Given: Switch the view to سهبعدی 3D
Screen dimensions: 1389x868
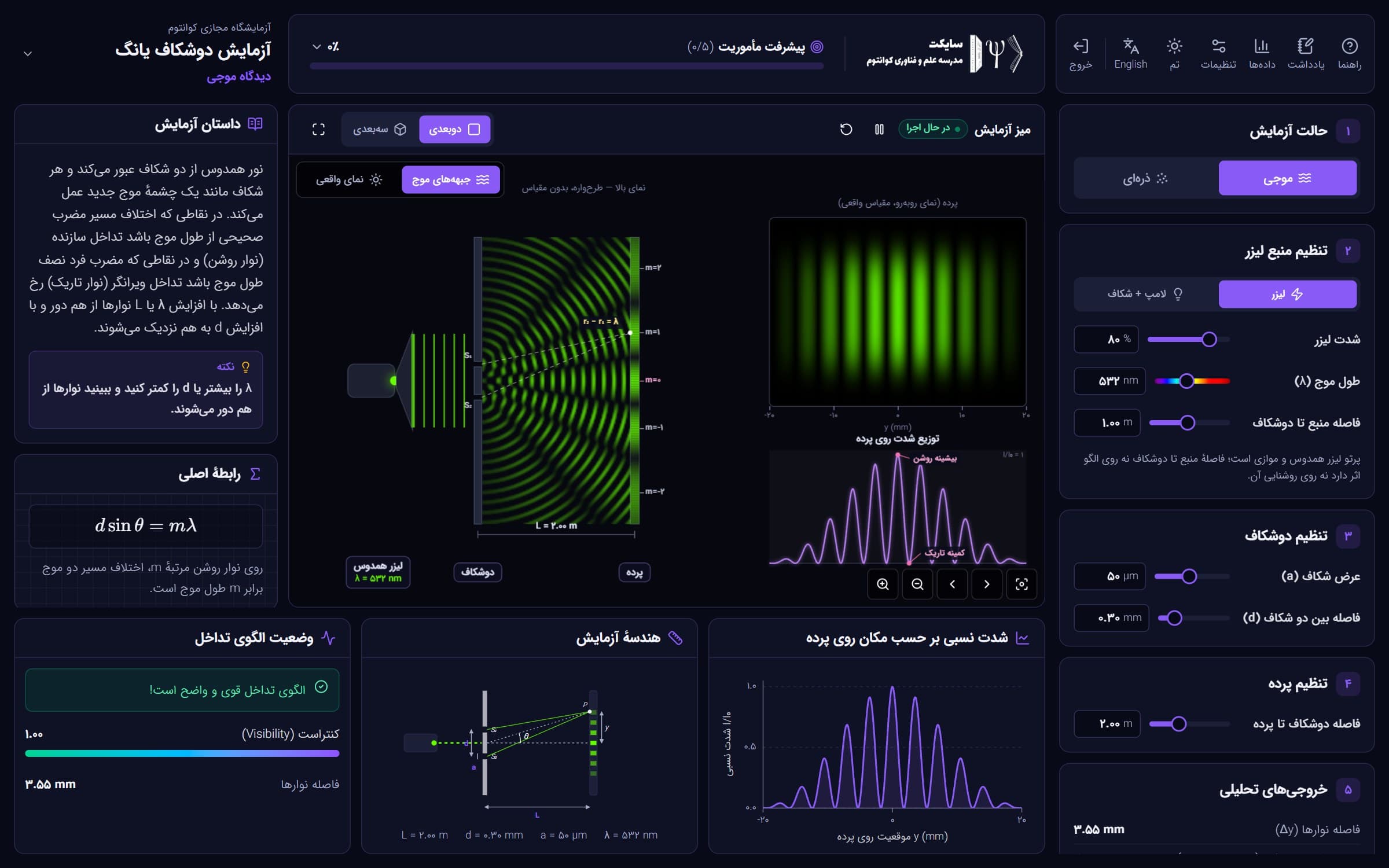Looking at the screenshot, I should (x=380, y=129).
